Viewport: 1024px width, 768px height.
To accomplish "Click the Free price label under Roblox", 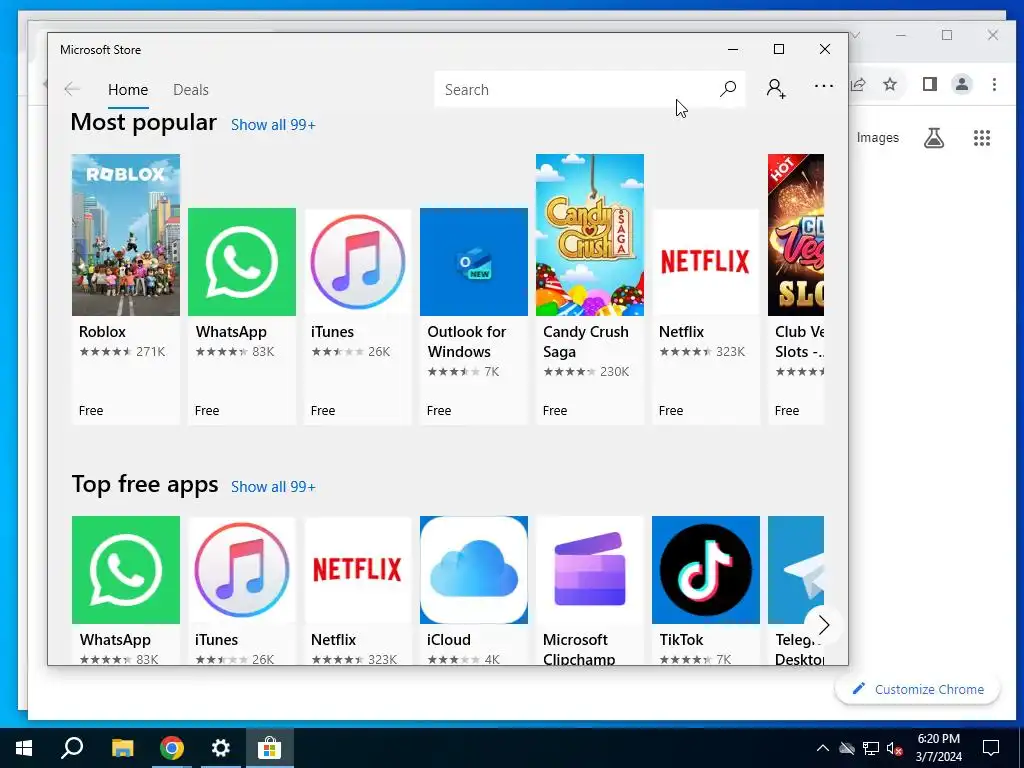I will pos(91,411).
